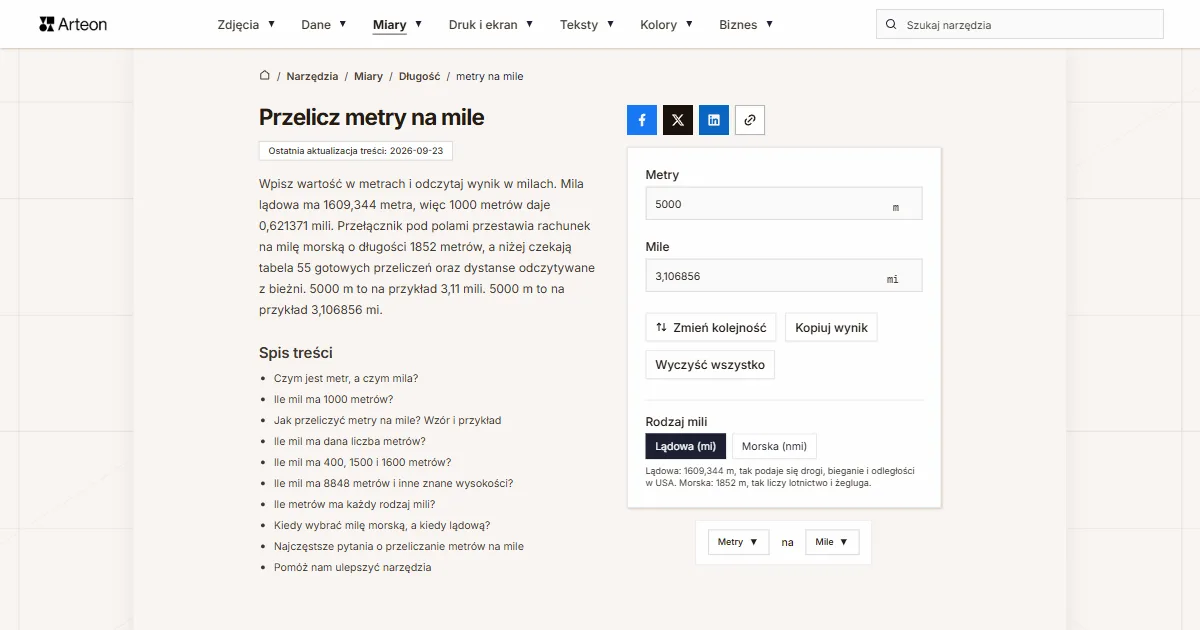Select the Morska (nmi) mile type
This screenshot has width=1200, height=630.
click(x=774, y=446)
